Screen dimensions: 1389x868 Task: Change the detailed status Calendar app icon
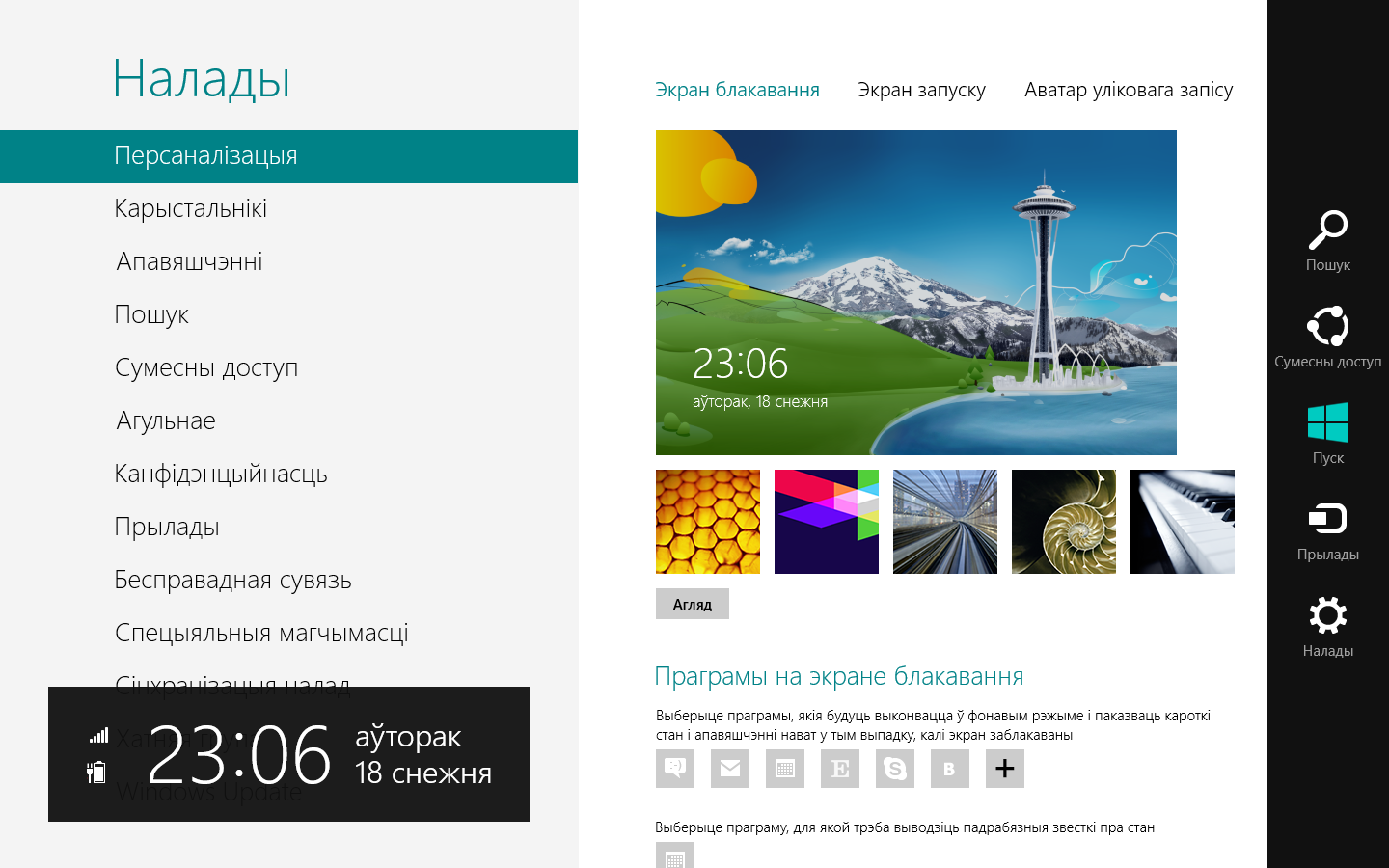[x=675, y=855]
